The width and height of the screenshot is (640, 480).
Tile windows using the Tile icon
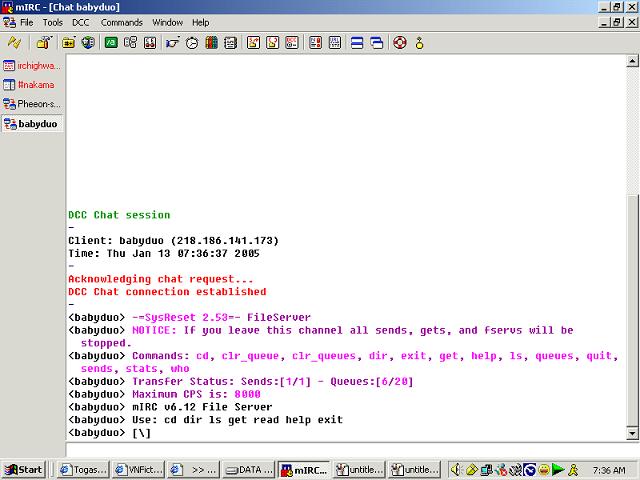357,42
